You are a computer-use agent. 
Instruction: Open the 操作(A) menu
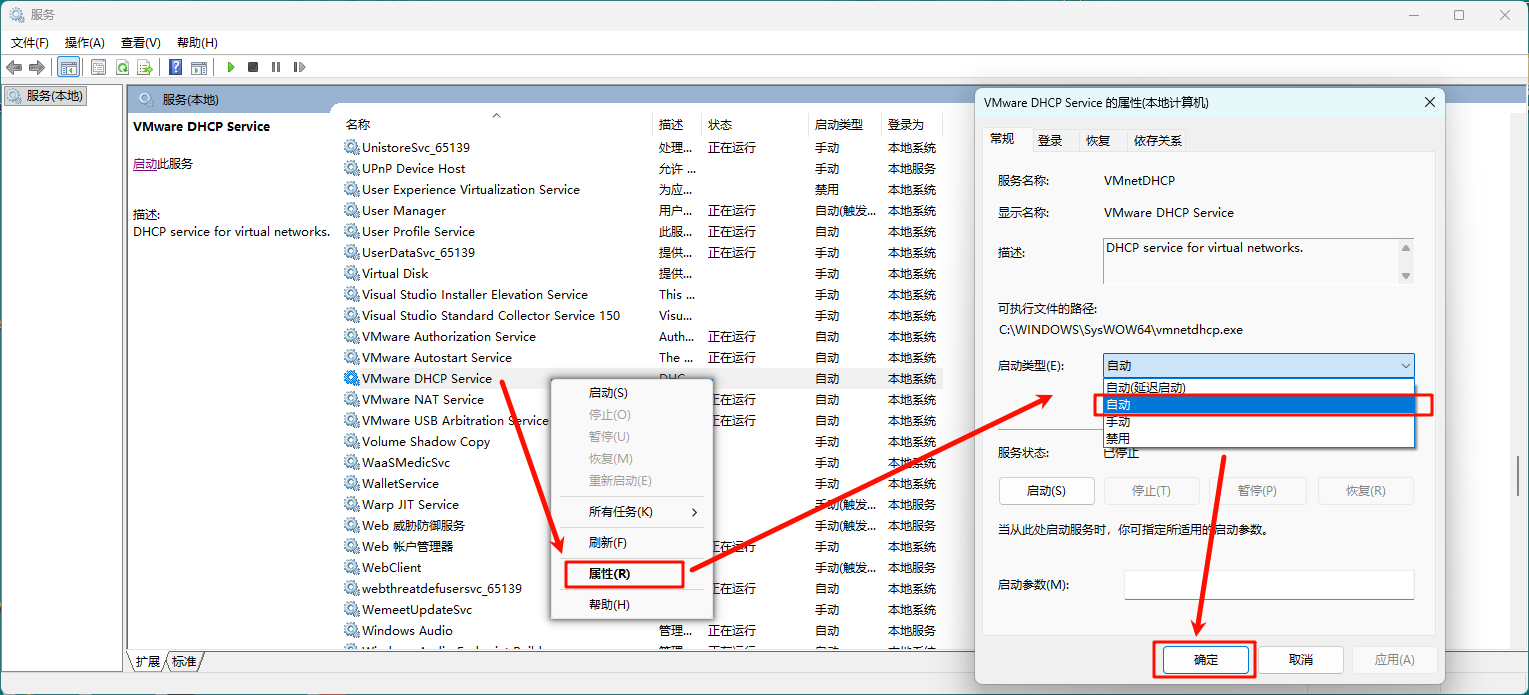point(85,43)
